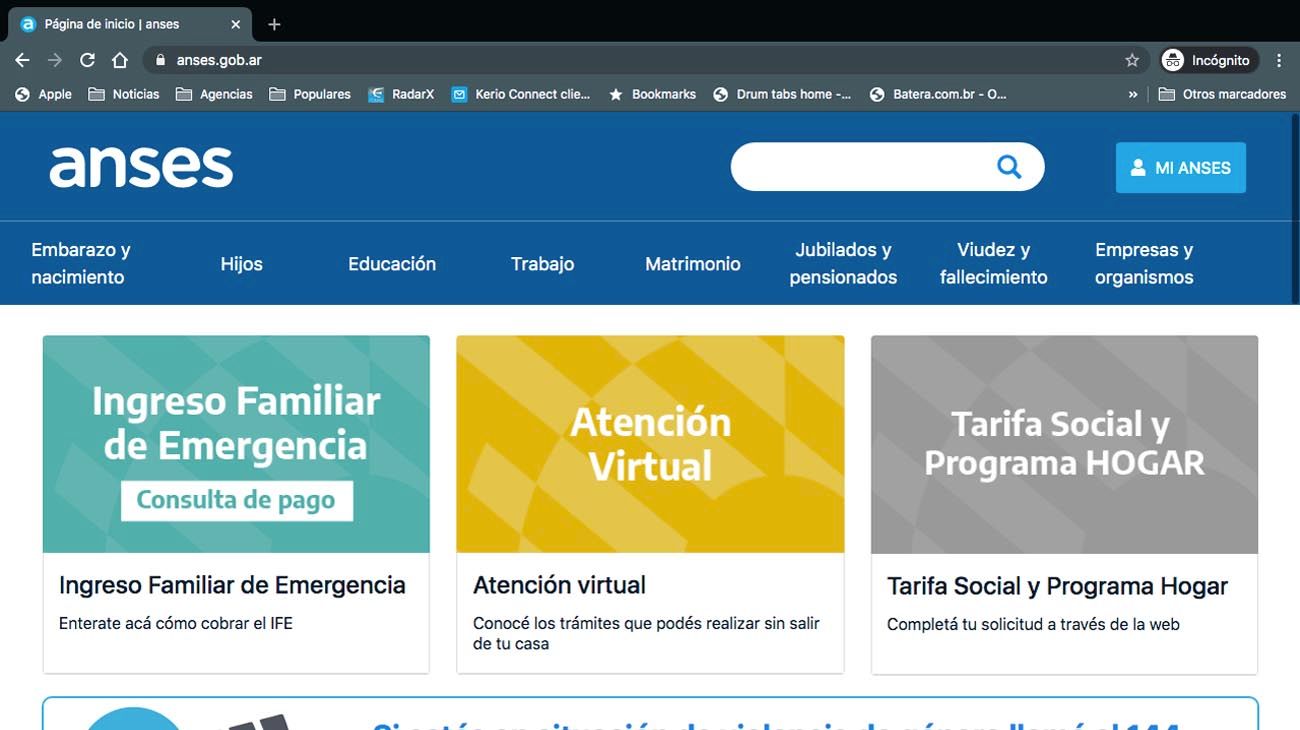Screen dimensions: 1300x730
Task: Click the padlock site security icon
Action: click(x=160, y=60)
